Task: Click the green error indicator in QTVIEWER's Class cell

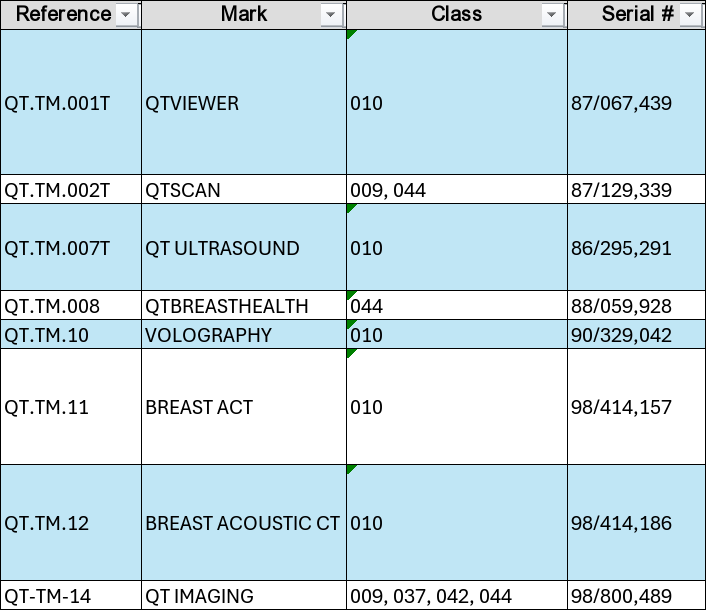Action: point(351,35)
